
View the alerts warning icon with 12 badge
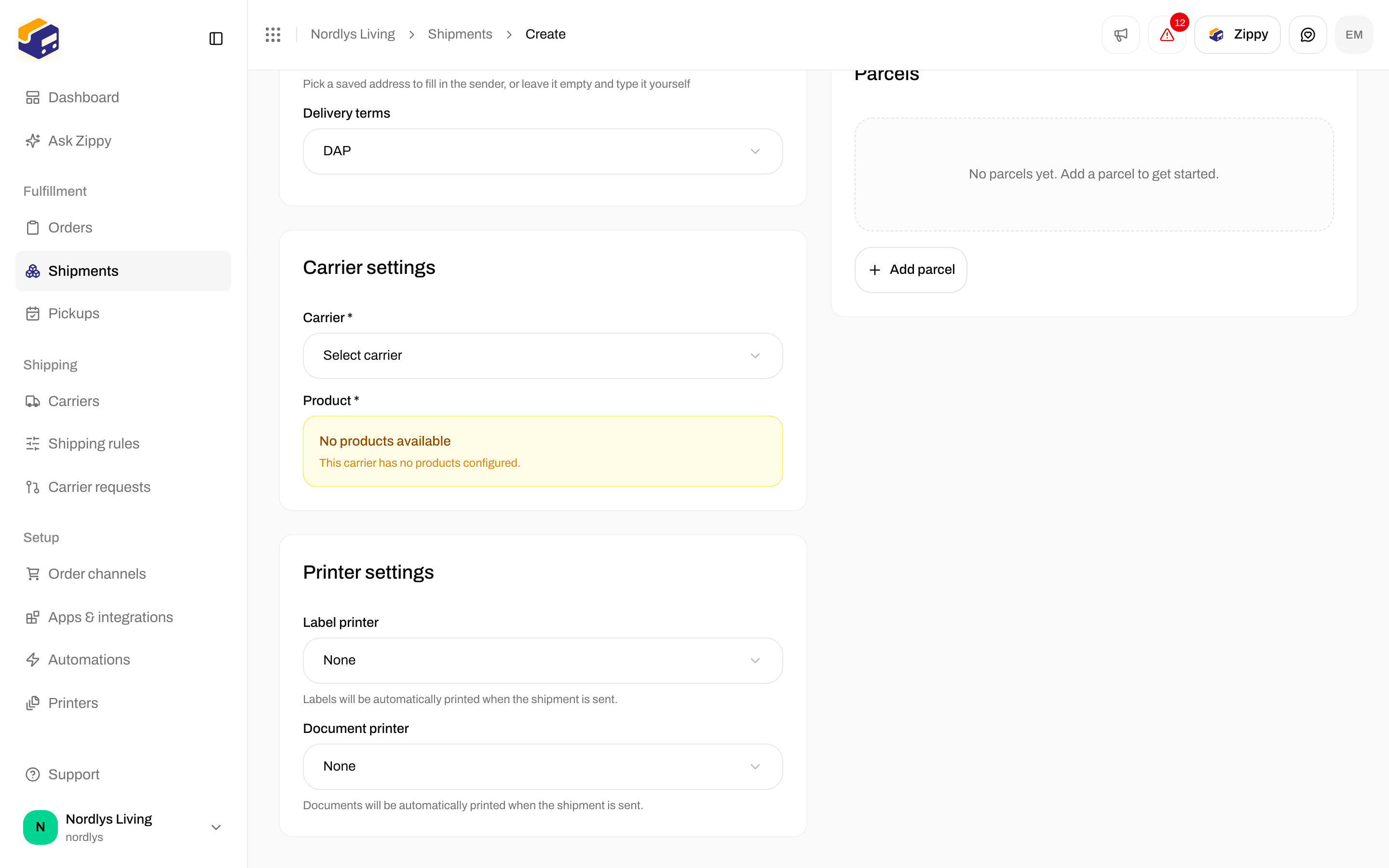pos(1167,35)
